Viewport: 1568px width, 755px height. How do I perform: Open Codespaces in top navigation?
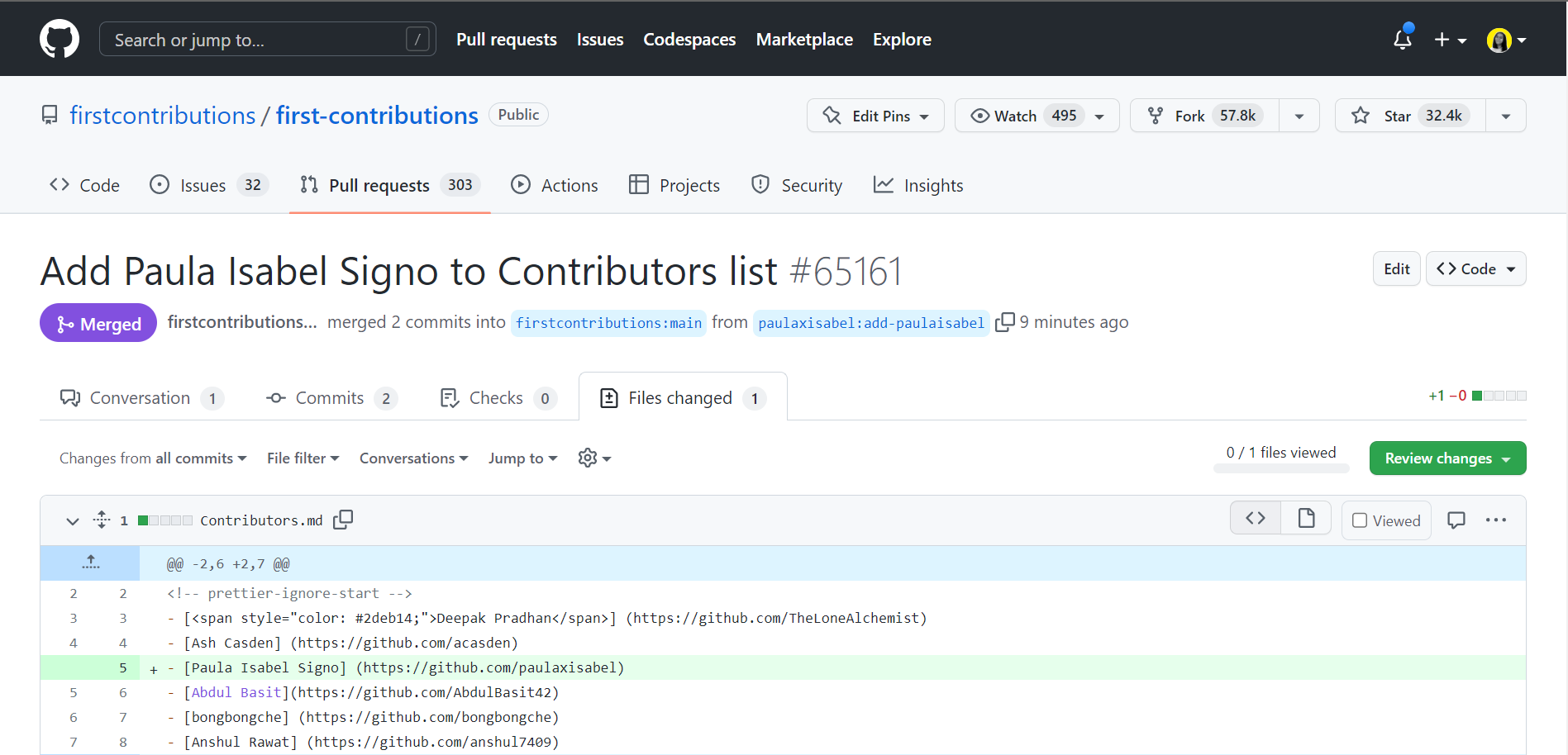coord(689,39)
